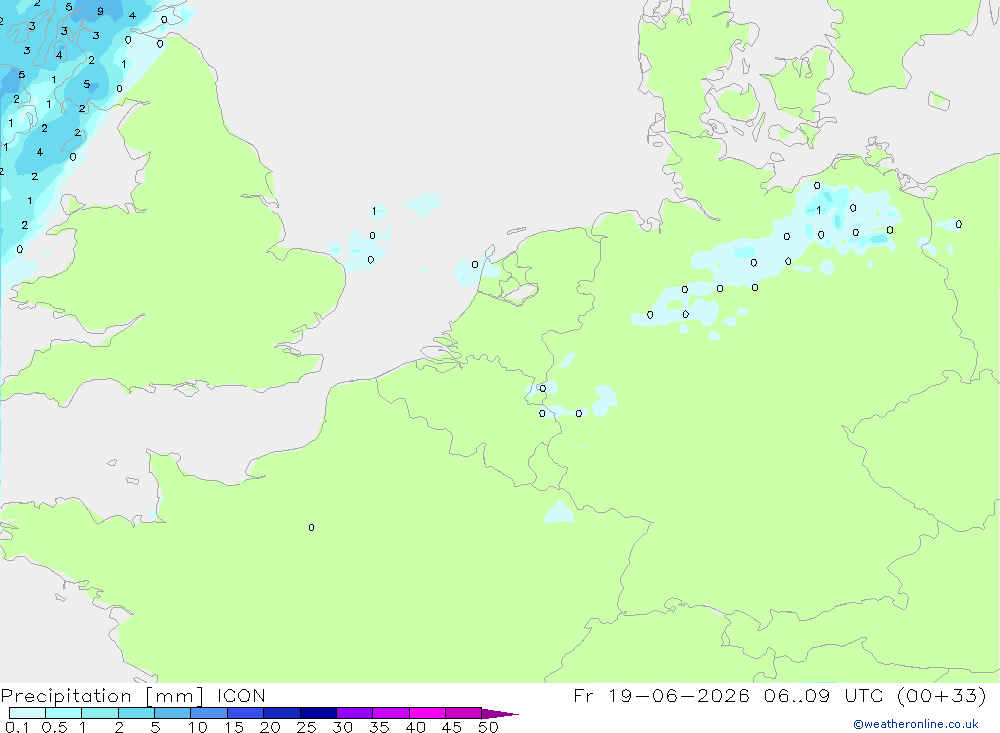Screen dimensions: 1000x733
Task: Pick the 35–40 mm violet legend swatch
Action: point(390,713)
